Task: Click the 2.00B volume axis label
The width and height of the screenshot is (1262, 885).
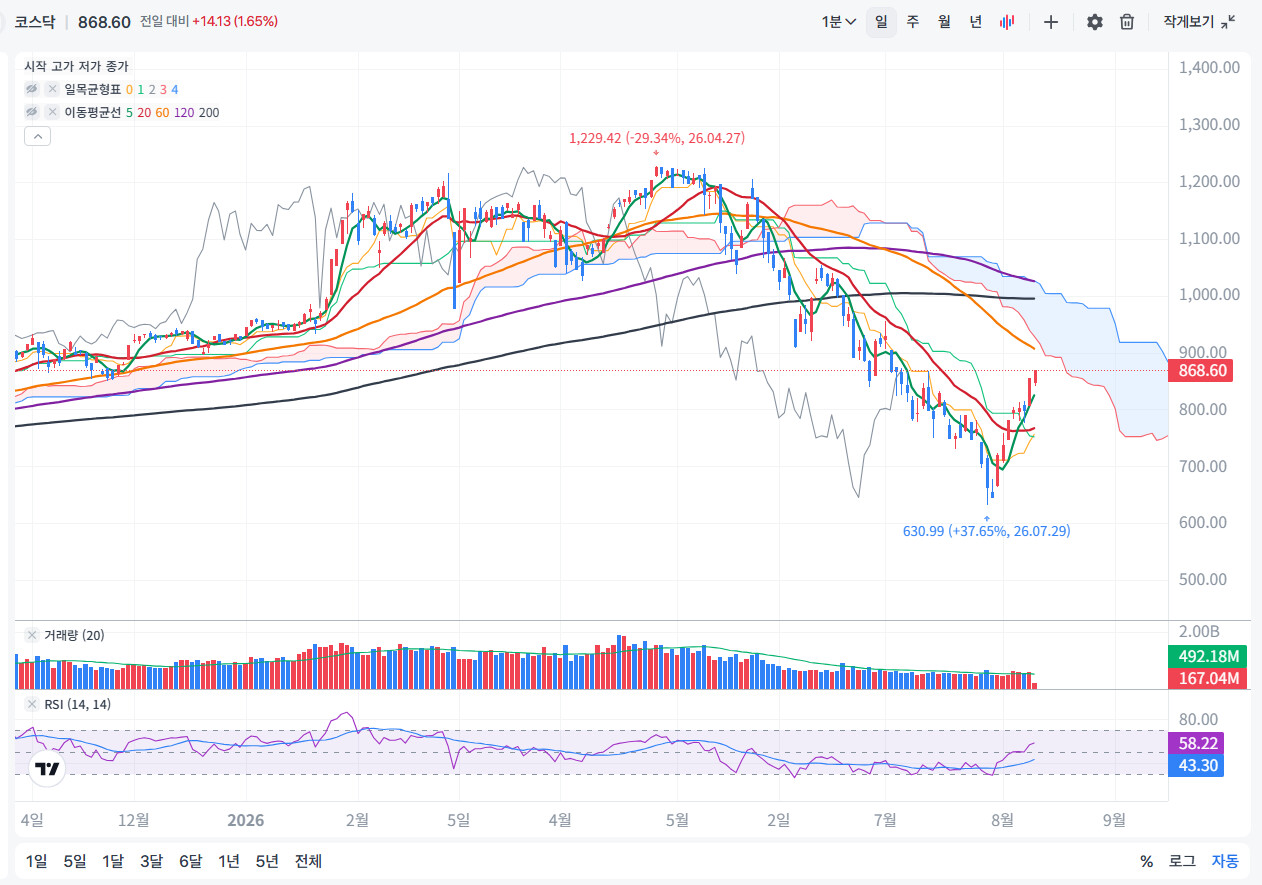Action: pyautogui.click(x=1198, y=632)
